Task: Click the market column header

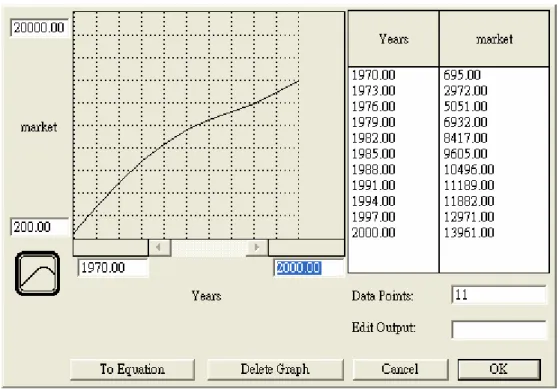Action: coord(494,39)
